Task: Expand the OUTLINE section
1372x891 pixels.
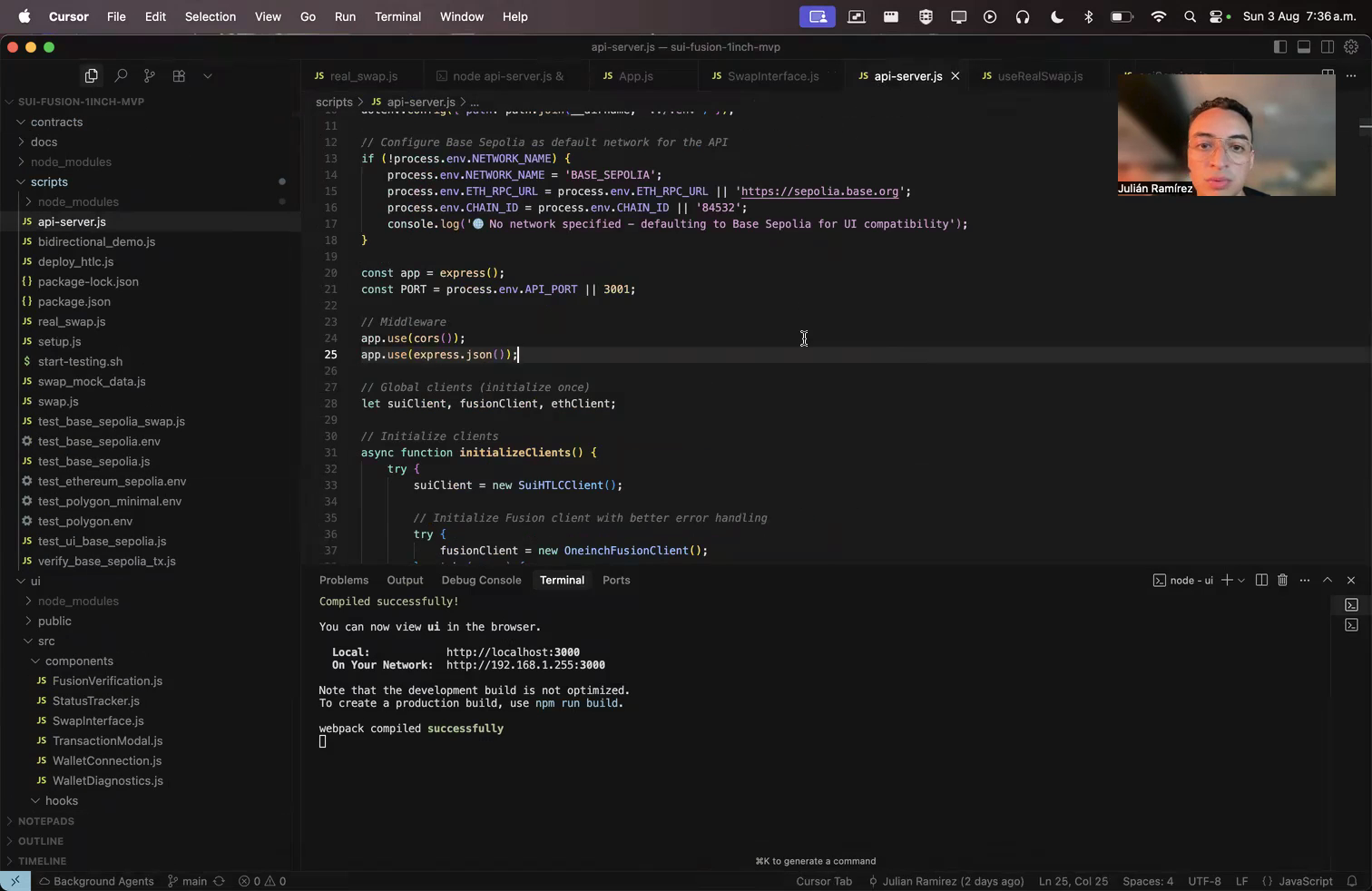Action: tap(41, 841)
